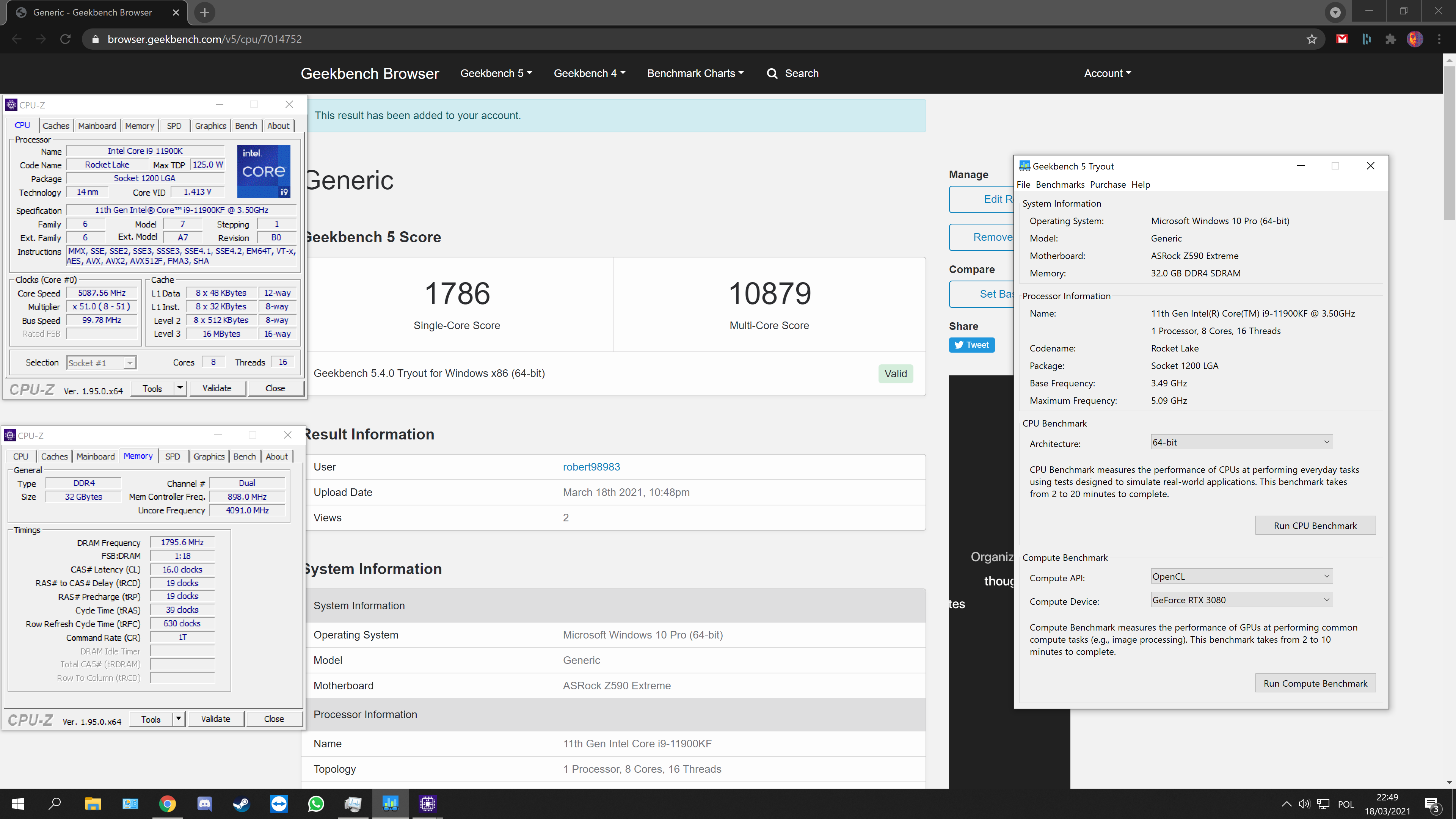
Task: Open the Architecture 64-bit combo box
Action: [1241, 442]
